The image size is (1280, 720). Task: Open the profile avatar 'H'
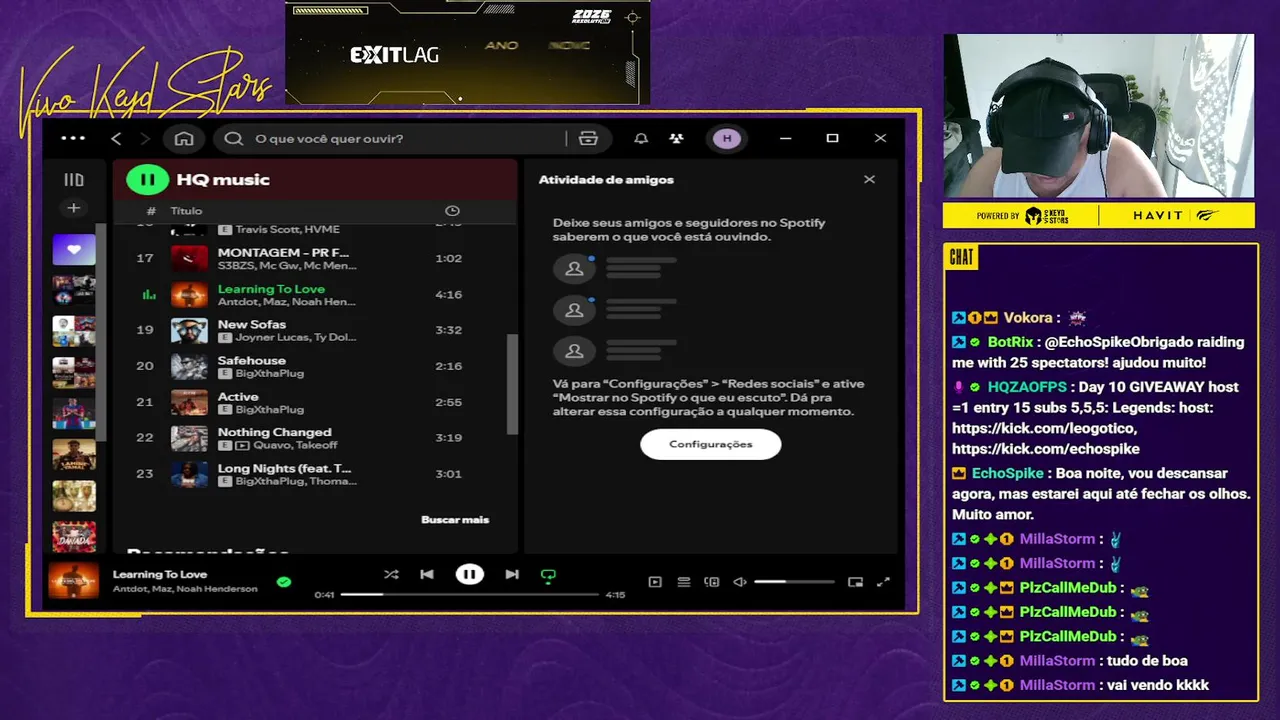click(x=727, y=138)
